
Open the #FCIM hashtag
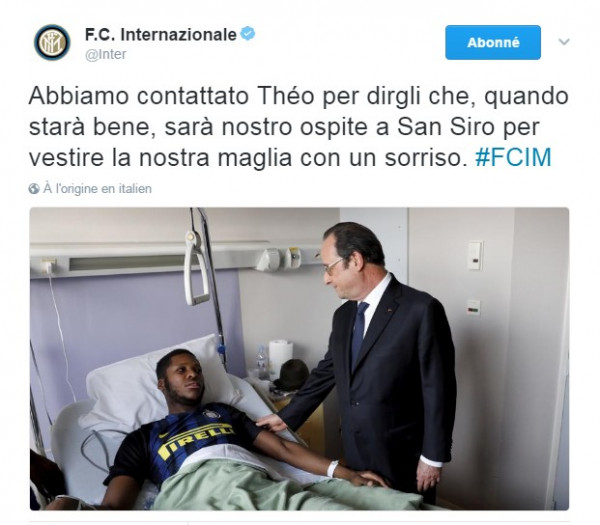(513, 157)
